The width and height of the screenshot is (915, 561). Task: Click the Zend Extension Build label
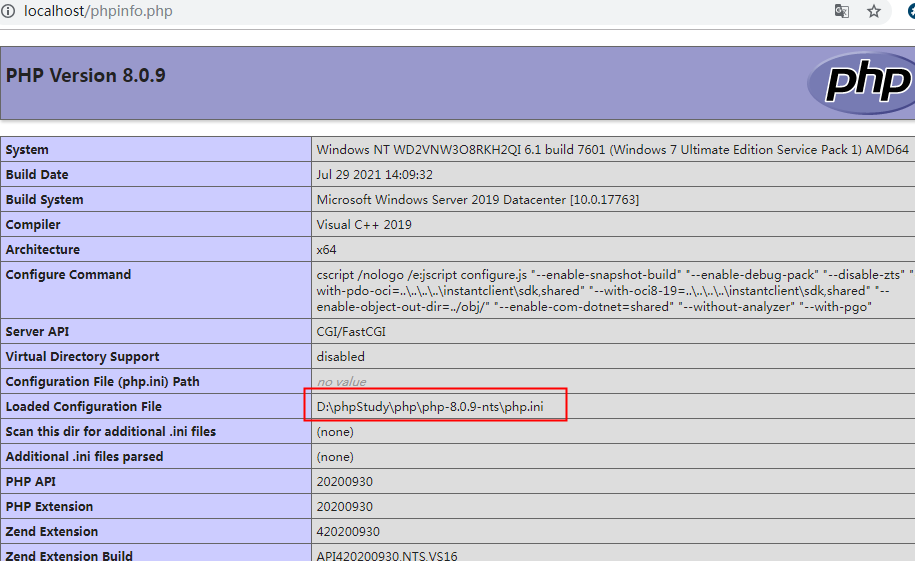[69, 555]
